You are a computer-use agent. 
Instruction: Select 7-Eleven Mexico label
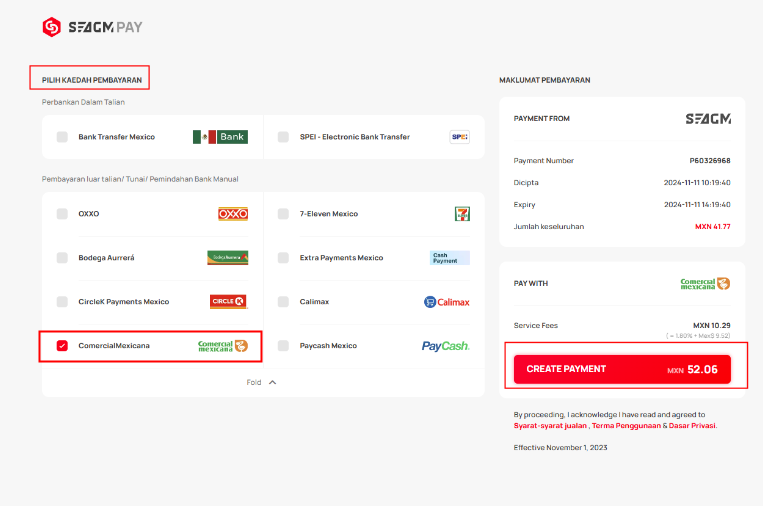coord(329,214)
